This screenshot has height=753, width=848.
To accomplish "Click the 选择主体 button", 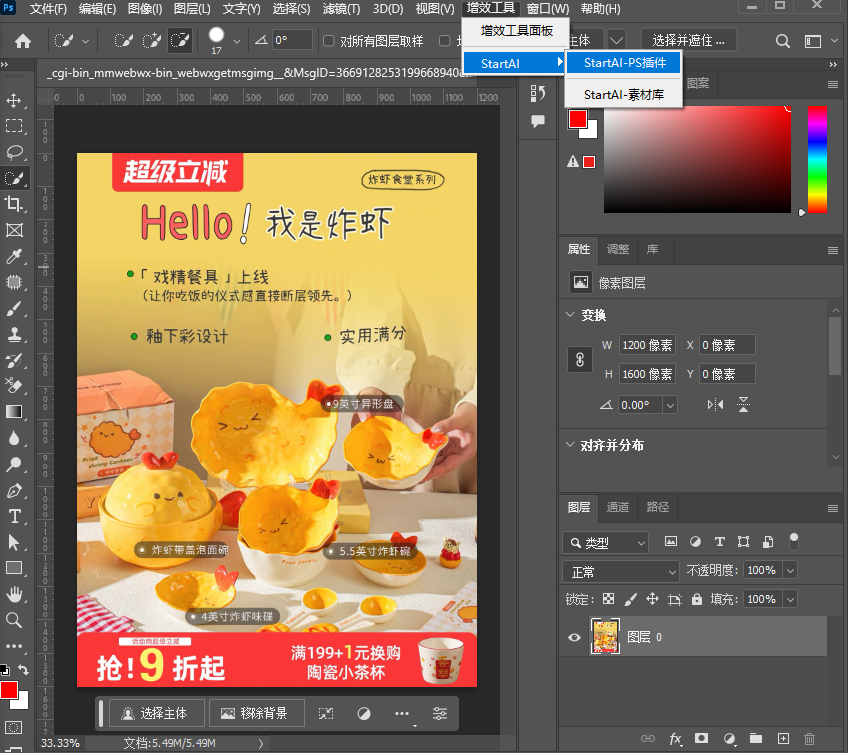I will coord(157,714).
